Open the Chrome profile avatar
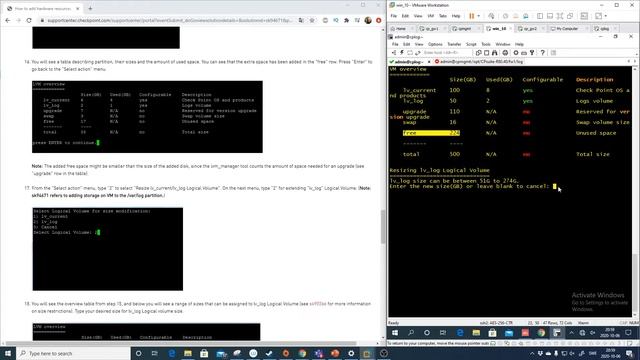This screenshot has width=640, height=360. [368, 20]
